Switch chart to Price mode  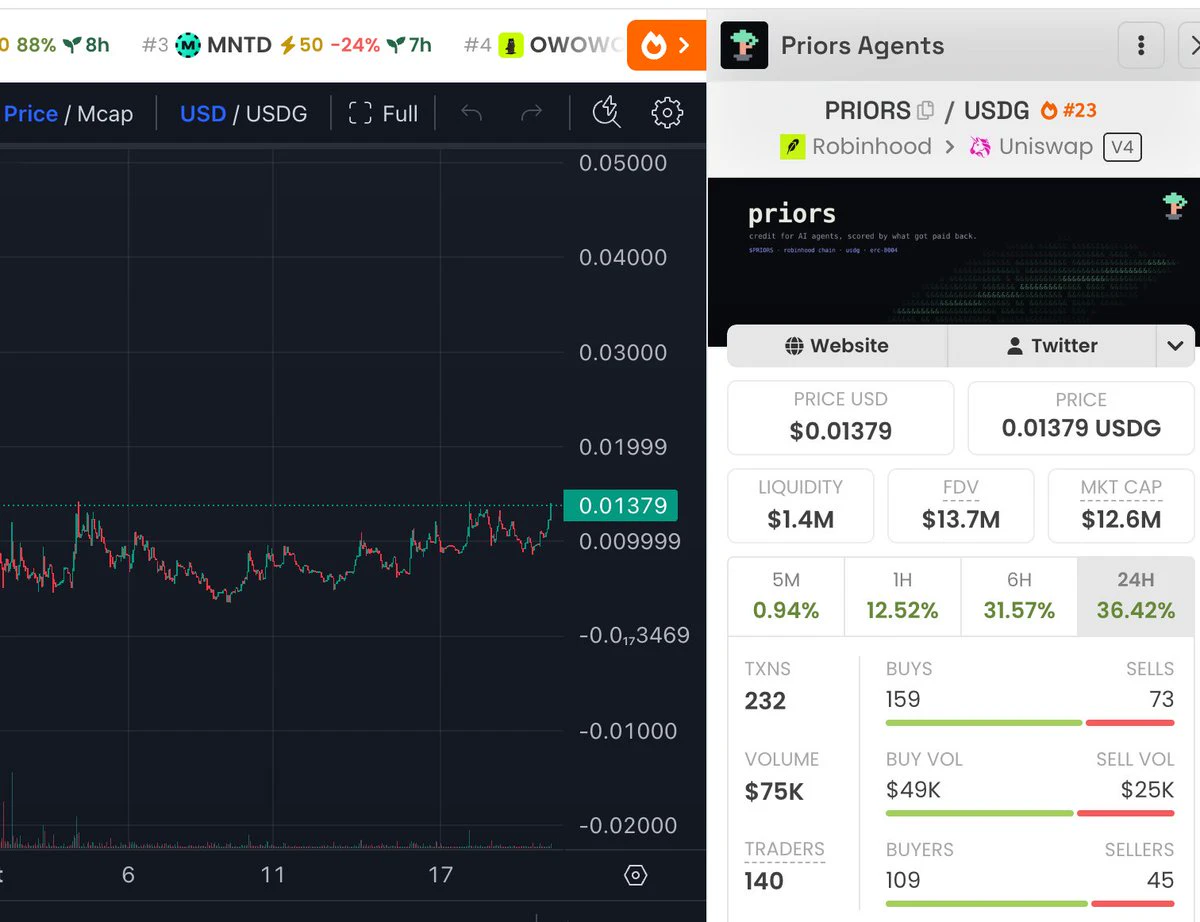(x=31, y=114)
